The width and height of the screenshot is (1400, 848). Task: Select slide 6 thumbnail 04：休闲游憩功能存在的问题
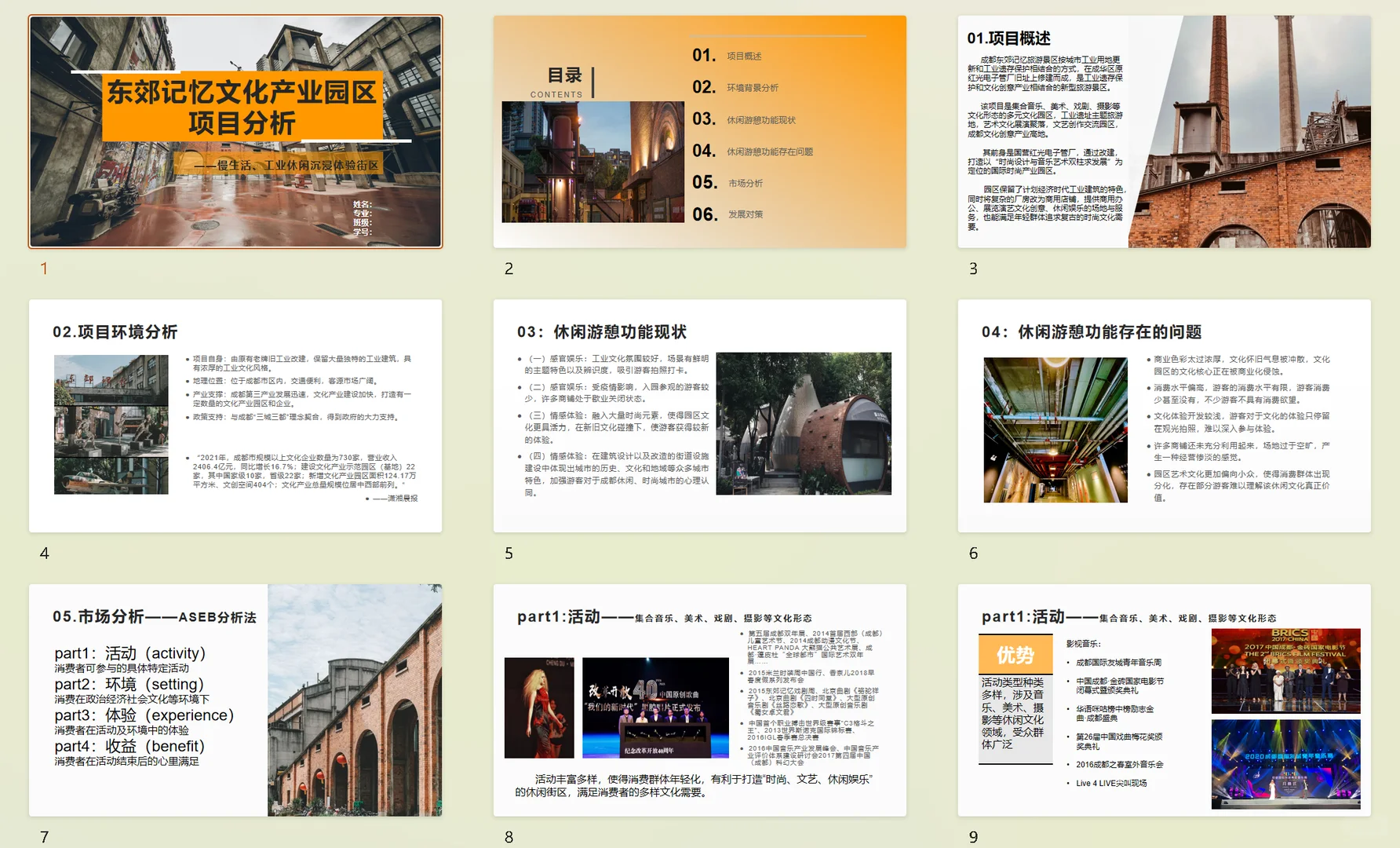tap(1165, 416)
